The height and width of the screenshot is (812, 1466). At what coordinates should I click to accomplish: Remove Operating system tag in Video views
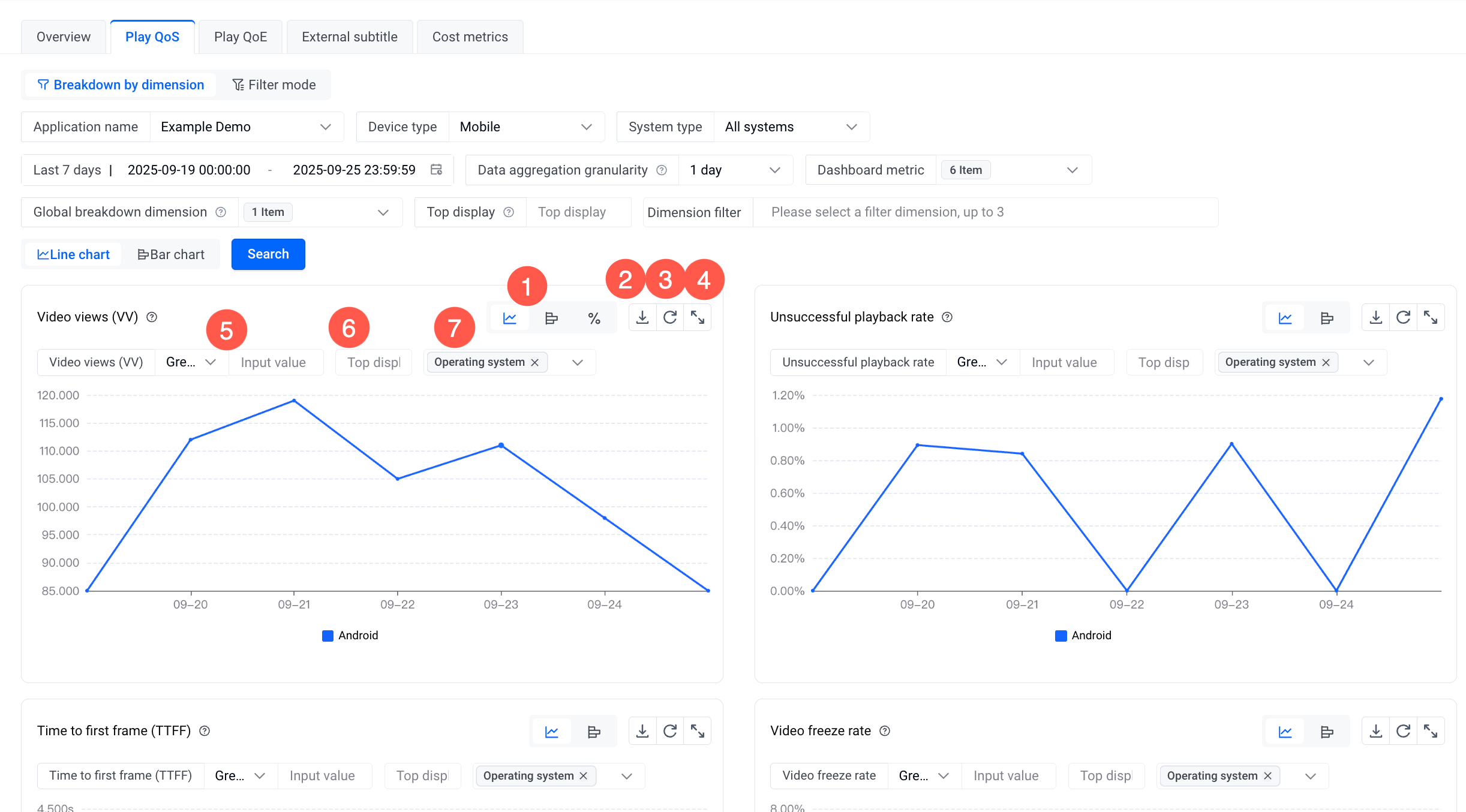coord(535,362)
